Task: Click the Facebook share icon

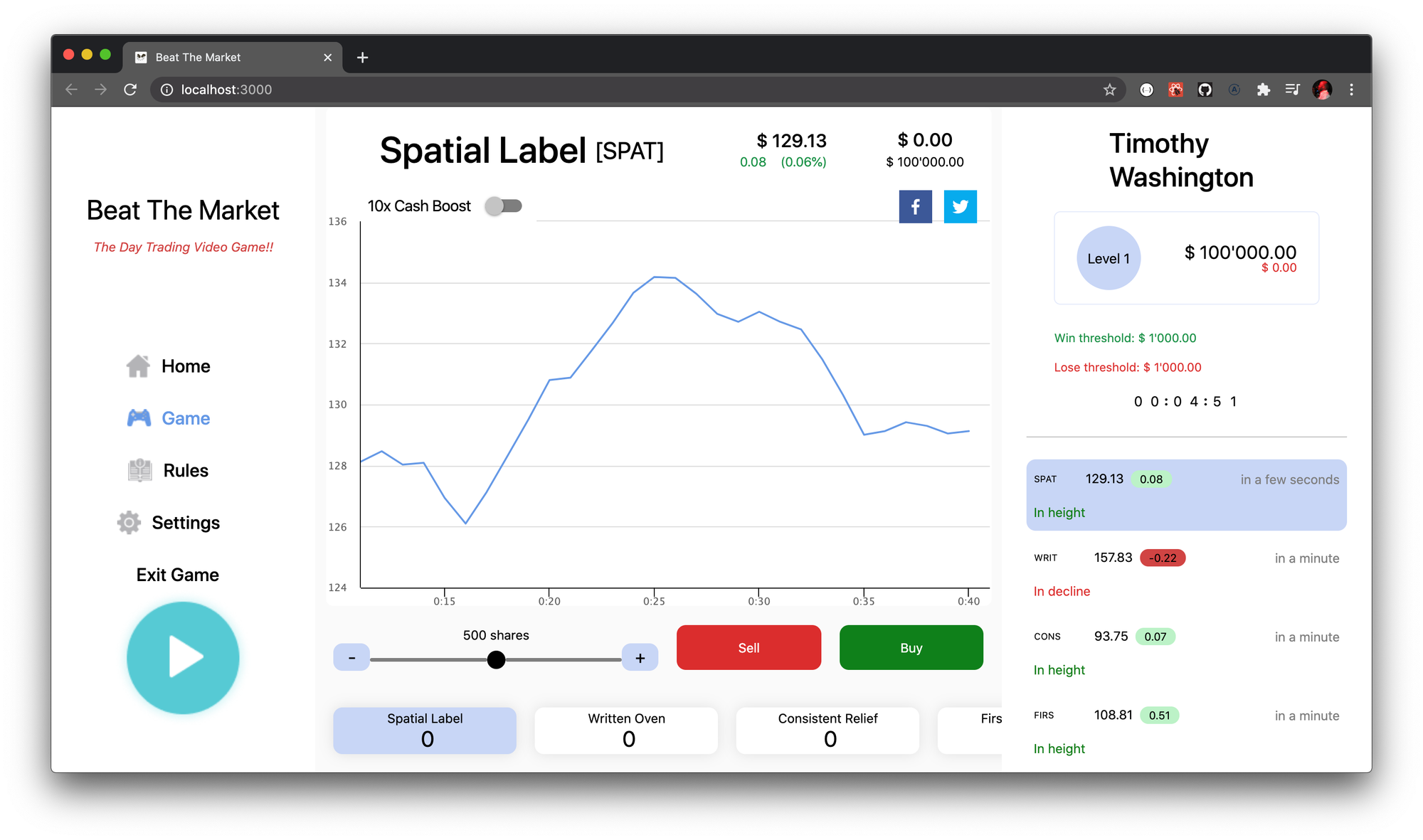Action: tap(915, 206)
